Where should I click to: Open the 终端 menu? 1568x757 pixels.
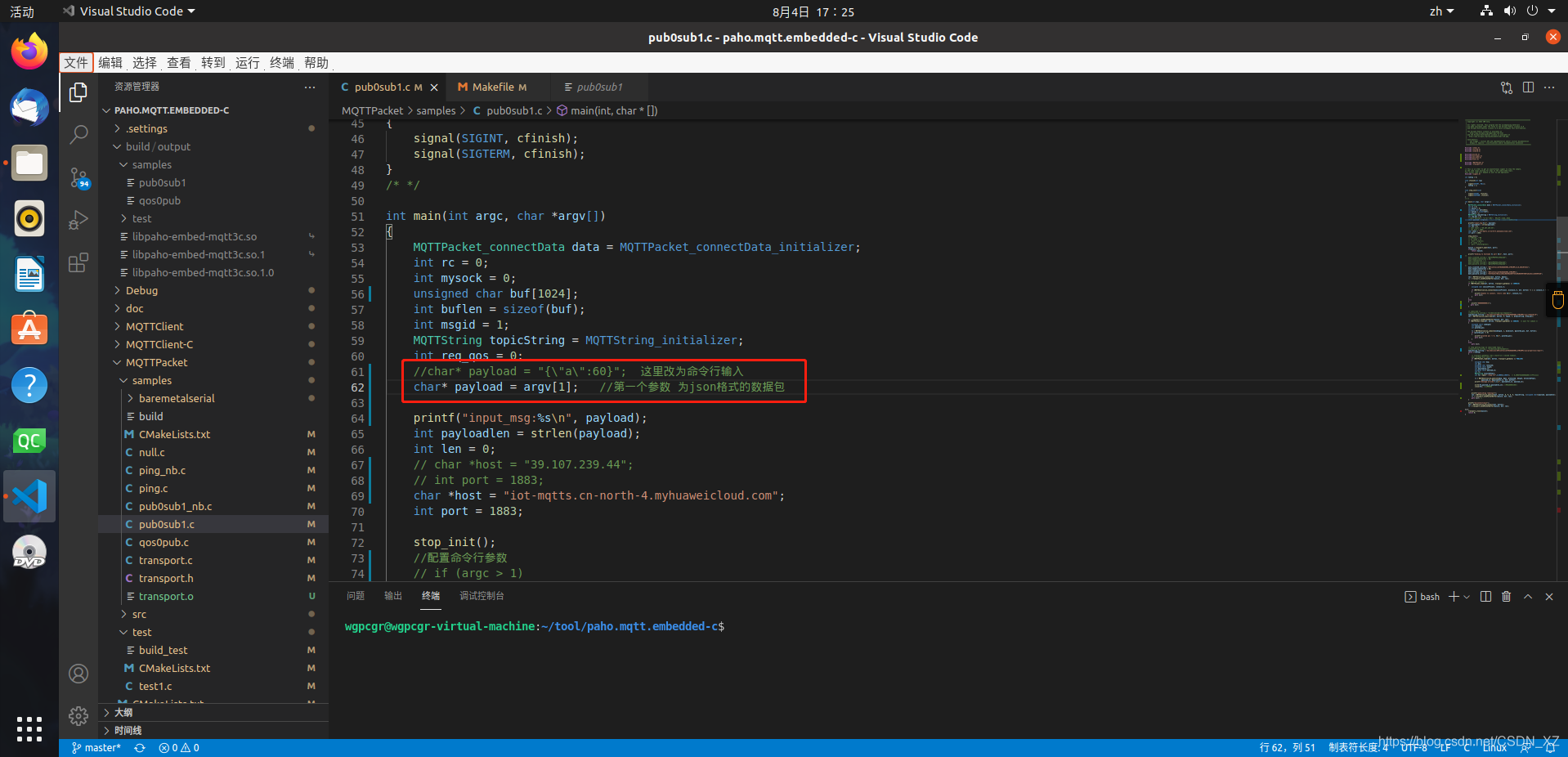pos(282,63)
